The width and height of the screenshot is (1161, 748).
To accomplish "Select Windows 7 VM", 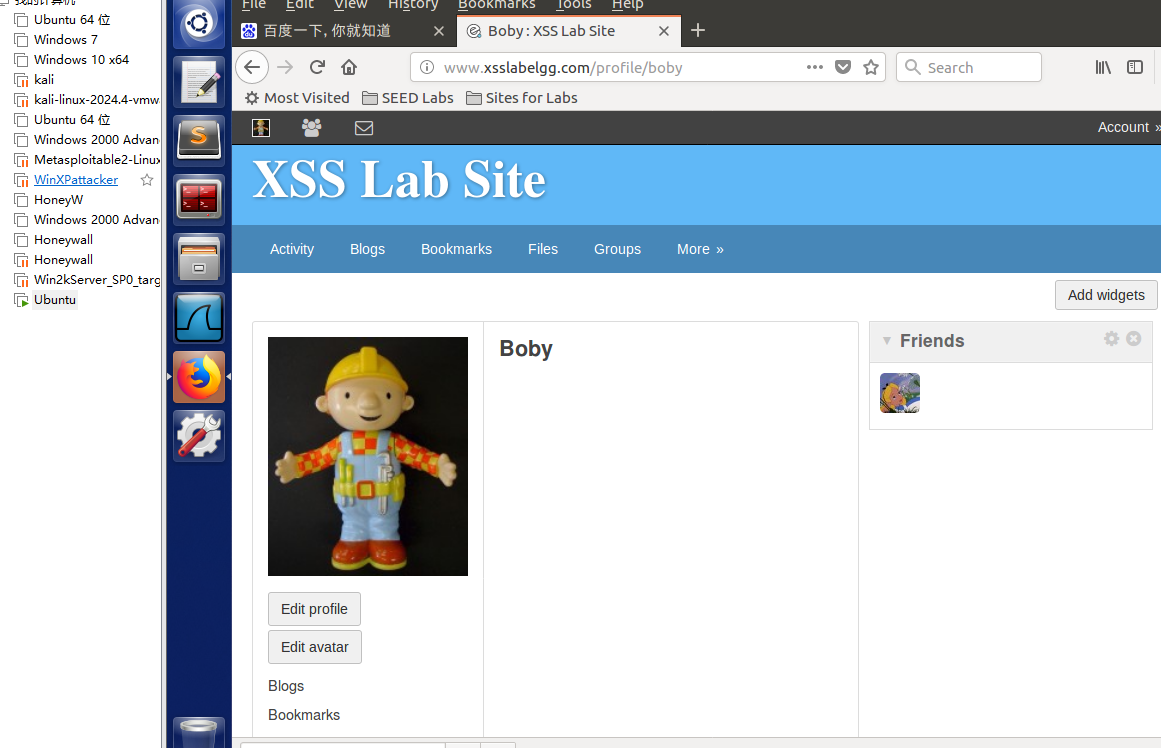I will click(66, 39).
